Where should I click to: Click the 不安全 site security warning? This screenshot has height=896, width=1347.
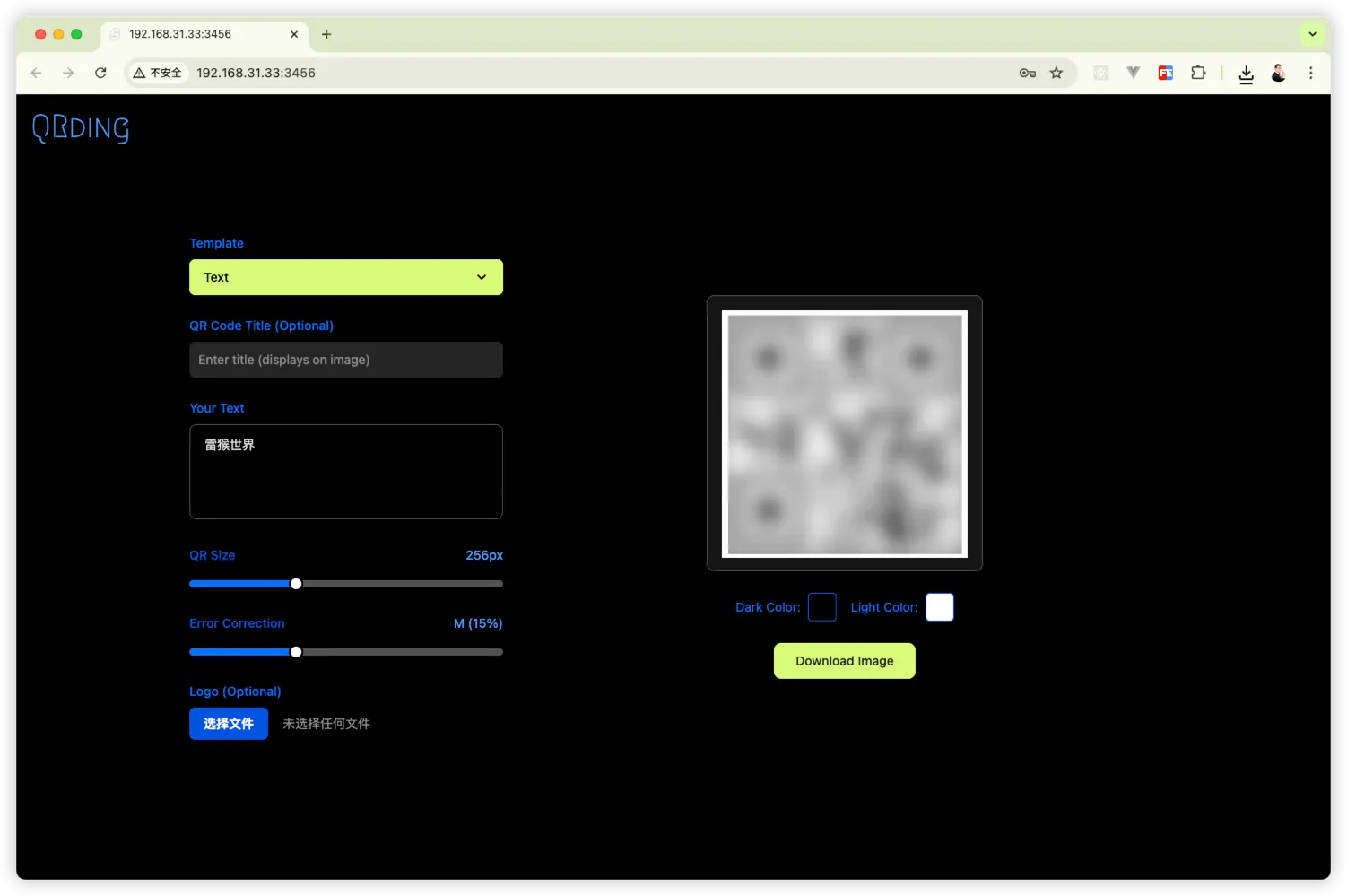(x=158, y=73)
